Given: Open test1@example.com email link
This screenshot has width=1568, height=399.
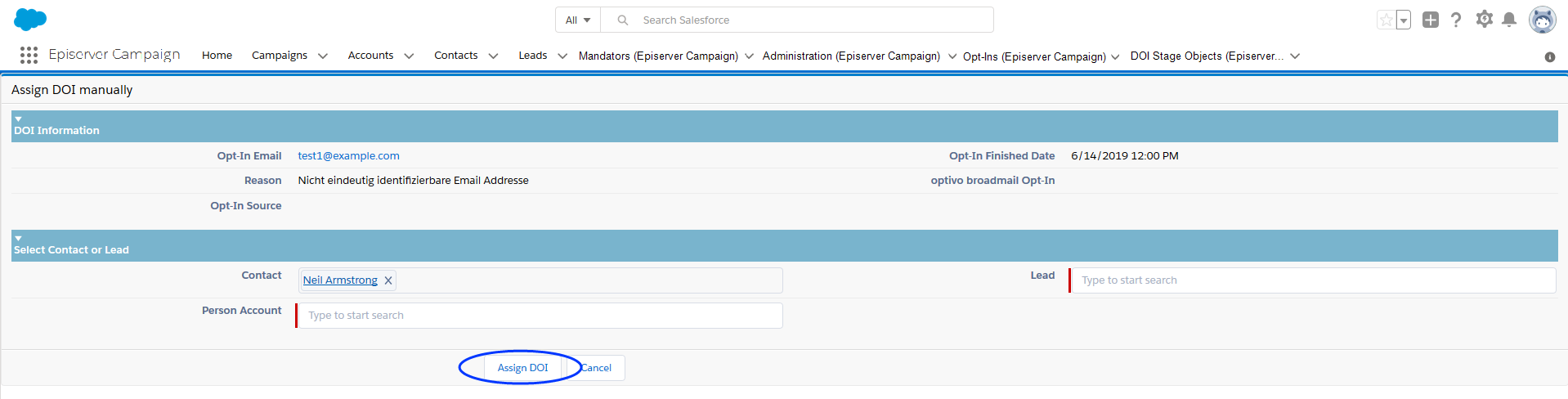Looking at the screenshot, I should [x=348, y=155].
